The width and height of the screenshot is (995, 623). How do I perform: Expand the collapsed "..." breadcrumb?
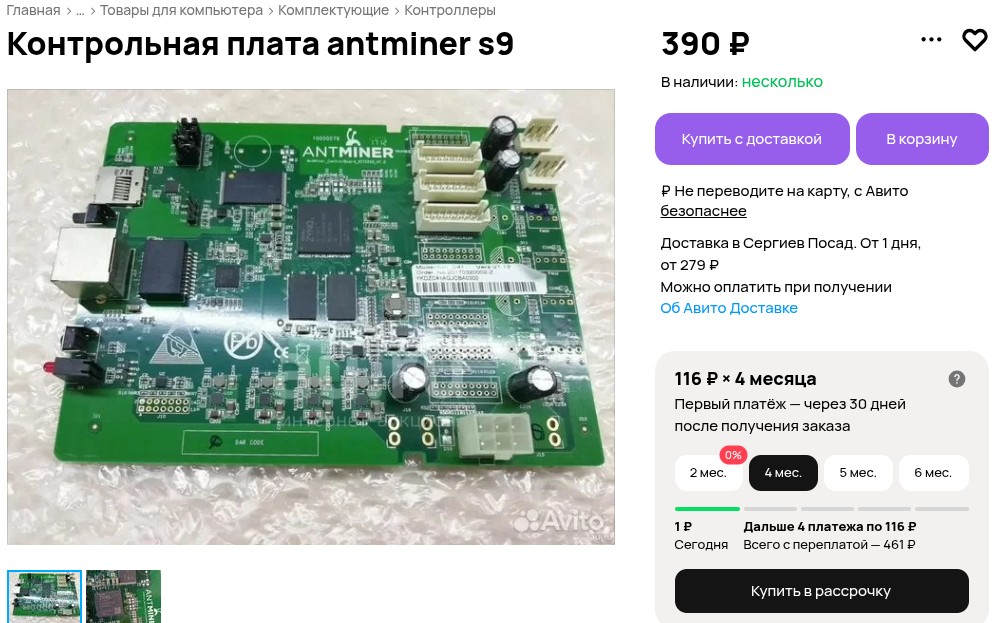click(80, 10)
